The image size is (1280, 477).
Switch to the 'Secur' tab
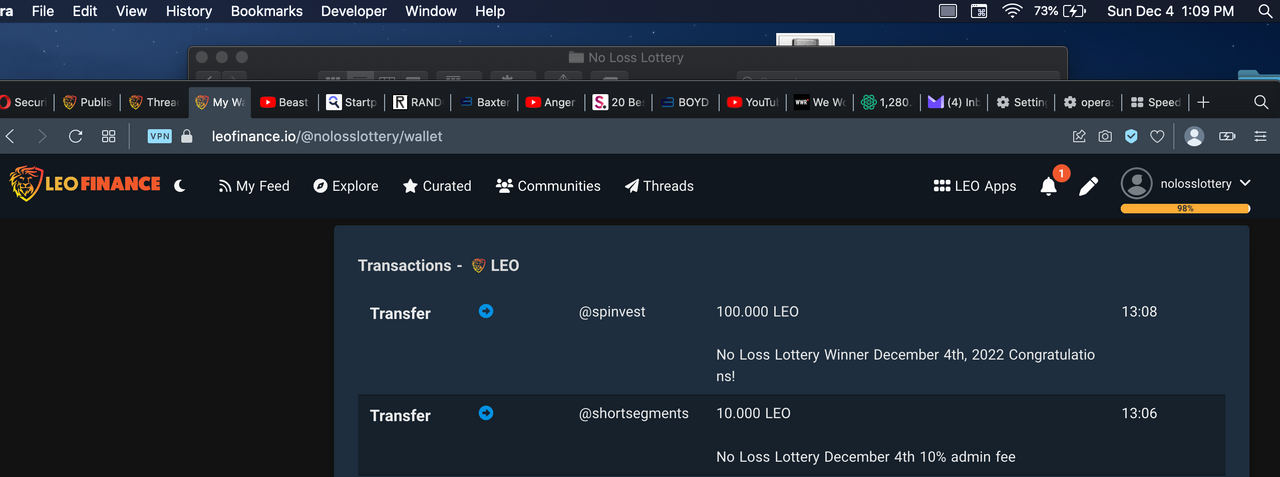[24, 102]
